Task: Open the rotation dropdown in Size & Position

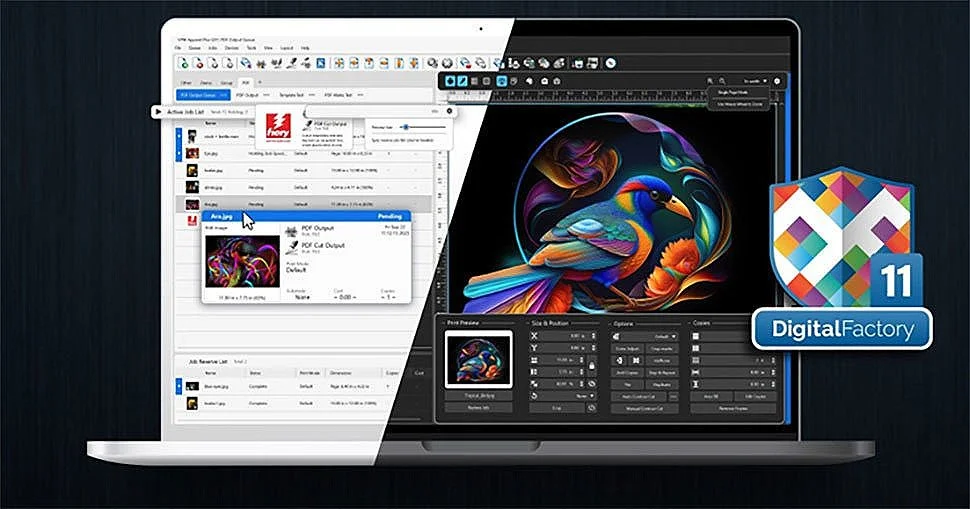Action: (x=570, y=396)
